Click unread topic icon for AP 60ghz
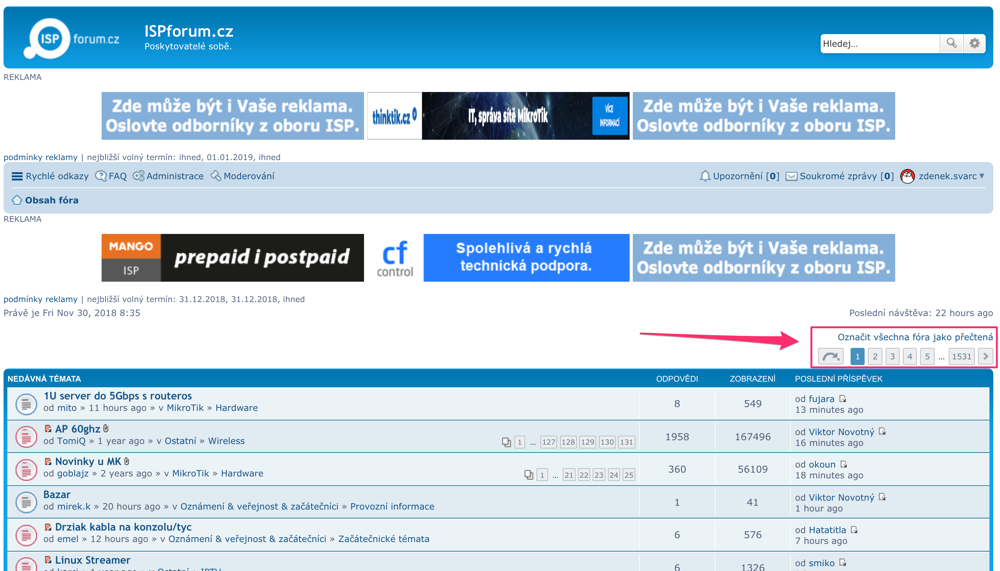Viewport: 1000px width, 571px height. 26,436
